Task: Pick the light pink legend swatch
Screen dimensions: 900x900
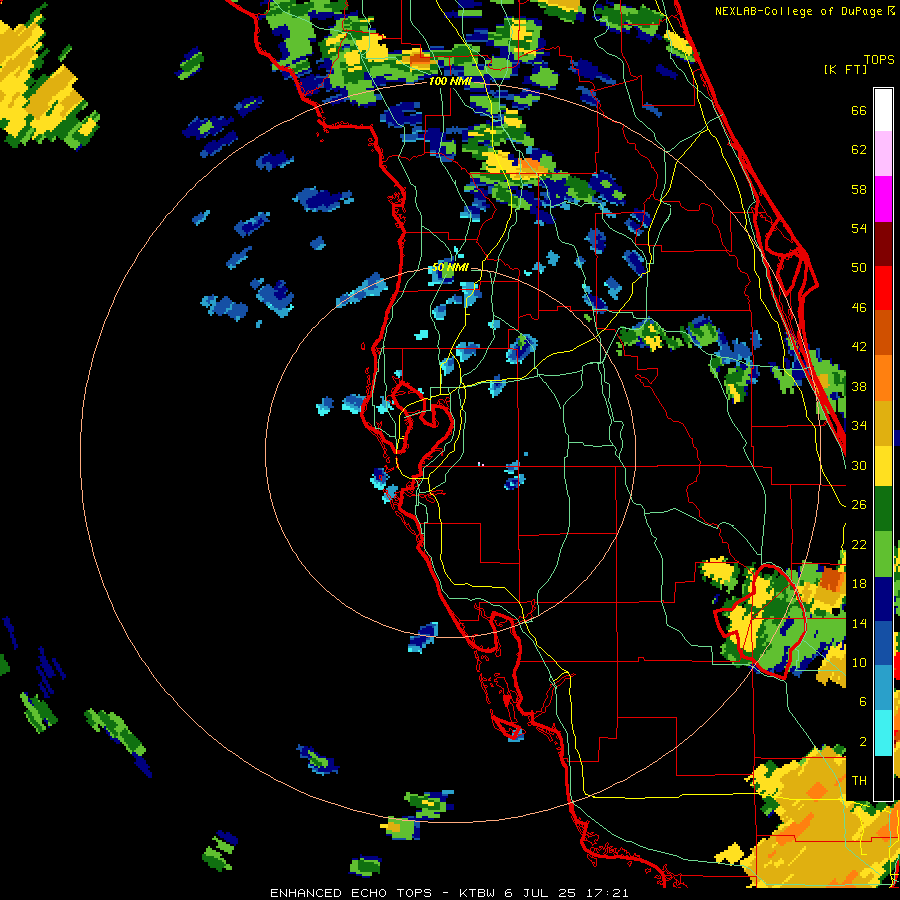Action: tap(883, 154)
